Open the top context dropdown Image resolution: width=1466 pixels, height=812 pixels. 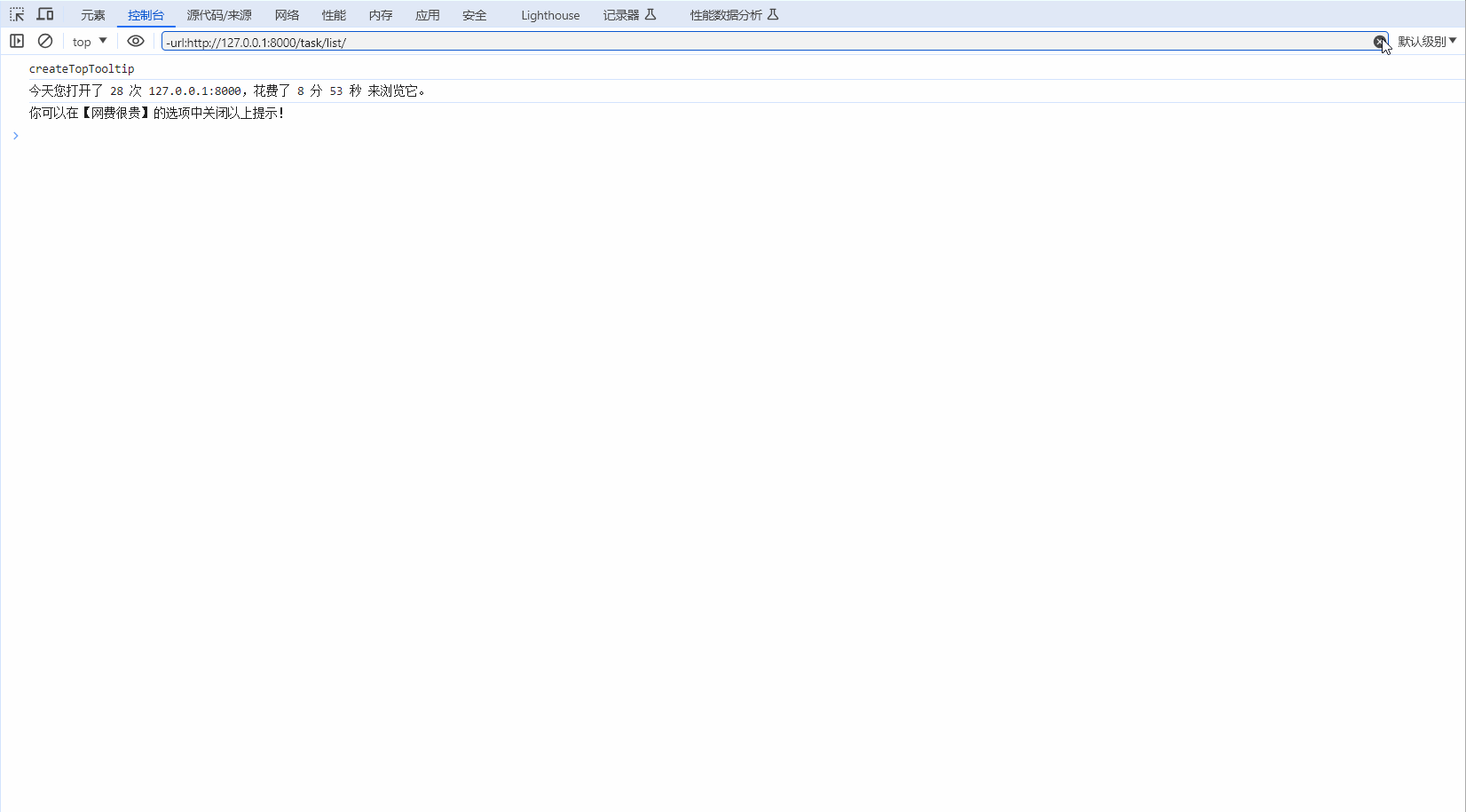point(90,42)
